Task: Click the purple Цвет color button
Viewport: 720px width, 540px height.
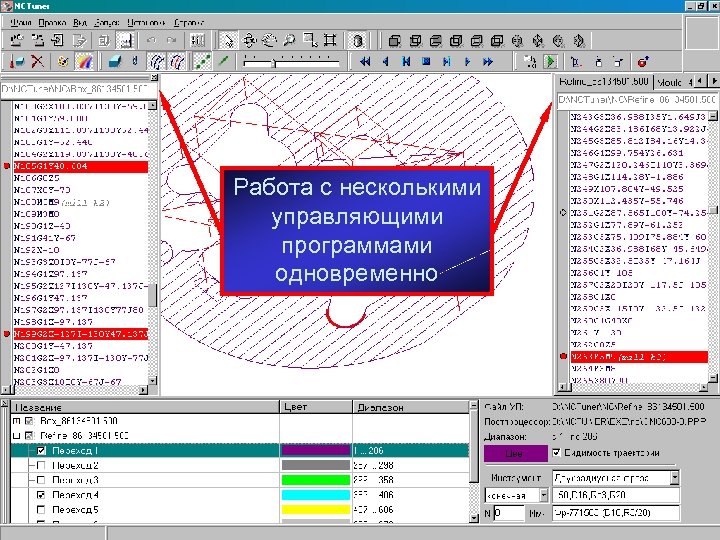Action: tap(516, 453)
